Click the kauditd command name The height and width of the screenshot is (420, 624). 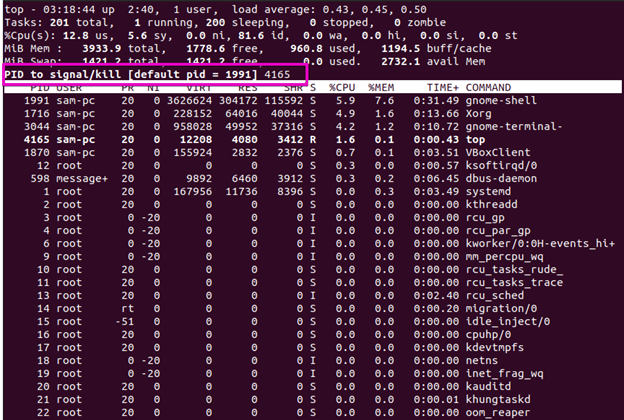[x=488, y=387]
